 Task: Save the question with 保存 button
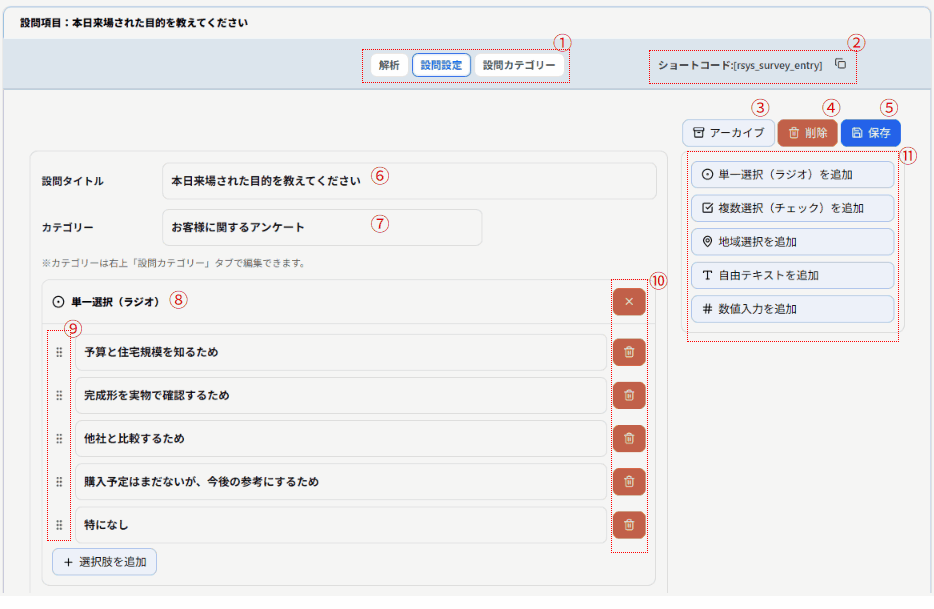click(870, 132)
